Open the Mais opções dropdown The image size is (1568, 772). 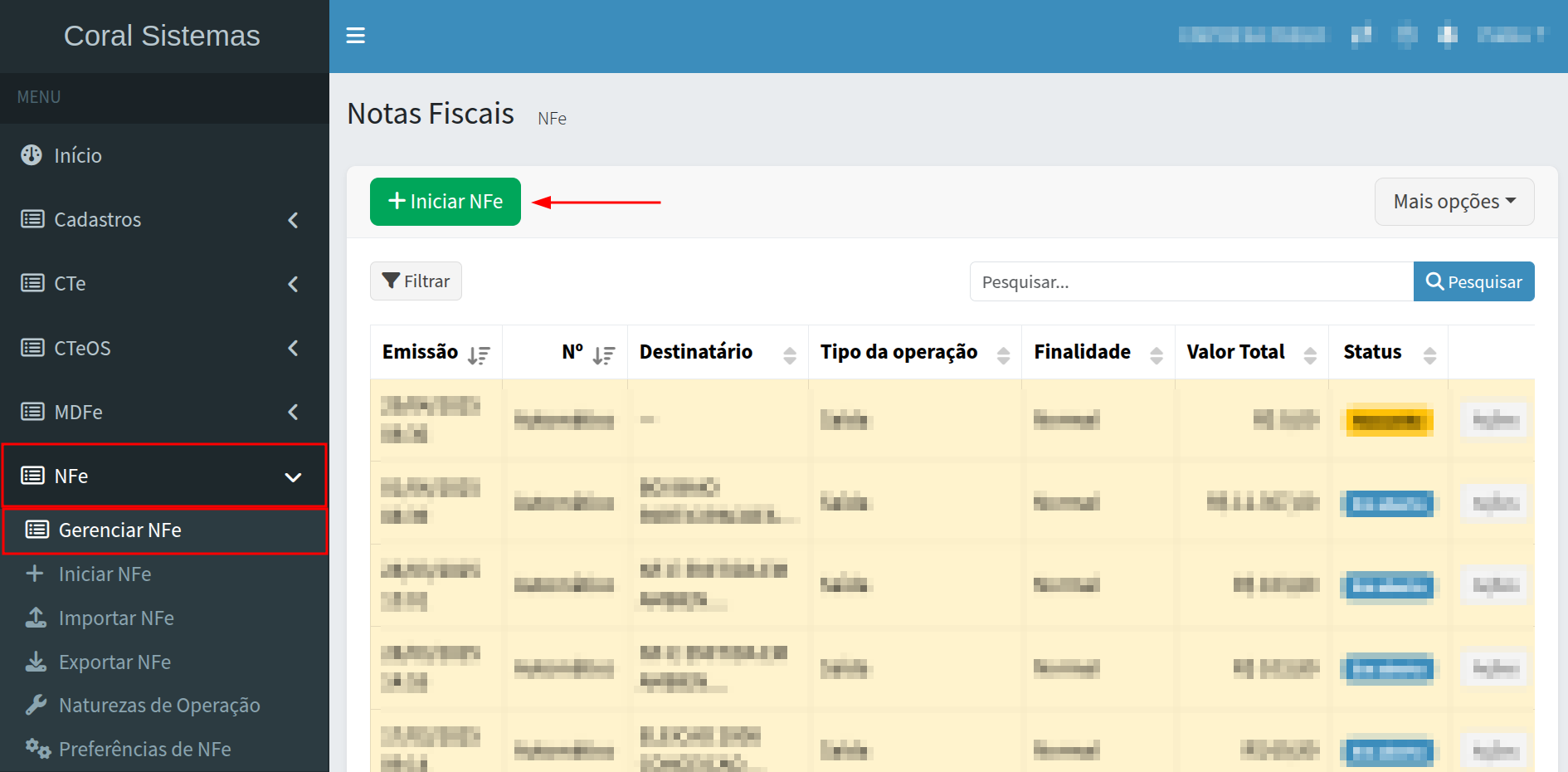tap(1454, 202)
